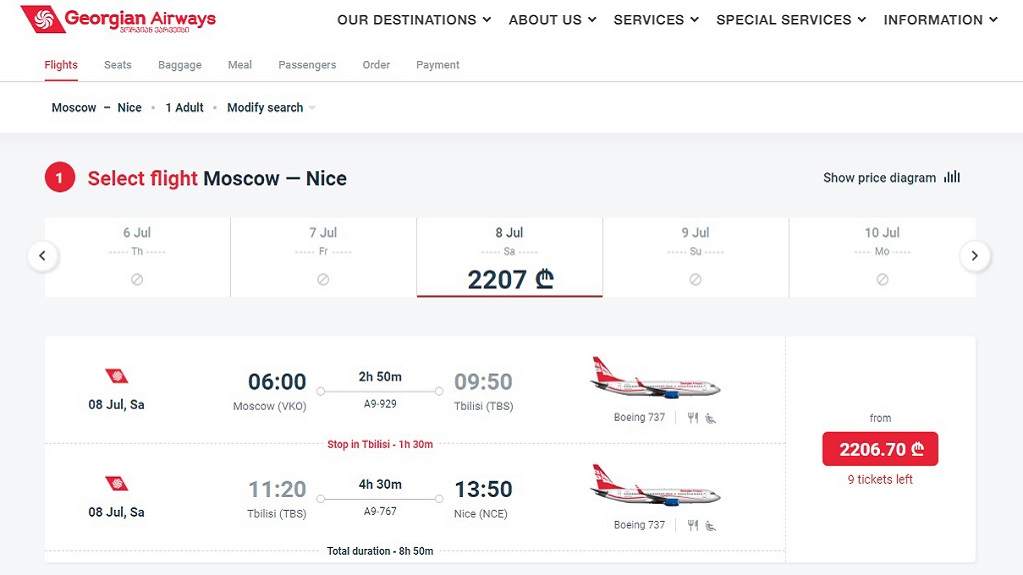
Task: Click the price diagram bar chart icon
Action: pyautogui.click(x=952, y=177)
